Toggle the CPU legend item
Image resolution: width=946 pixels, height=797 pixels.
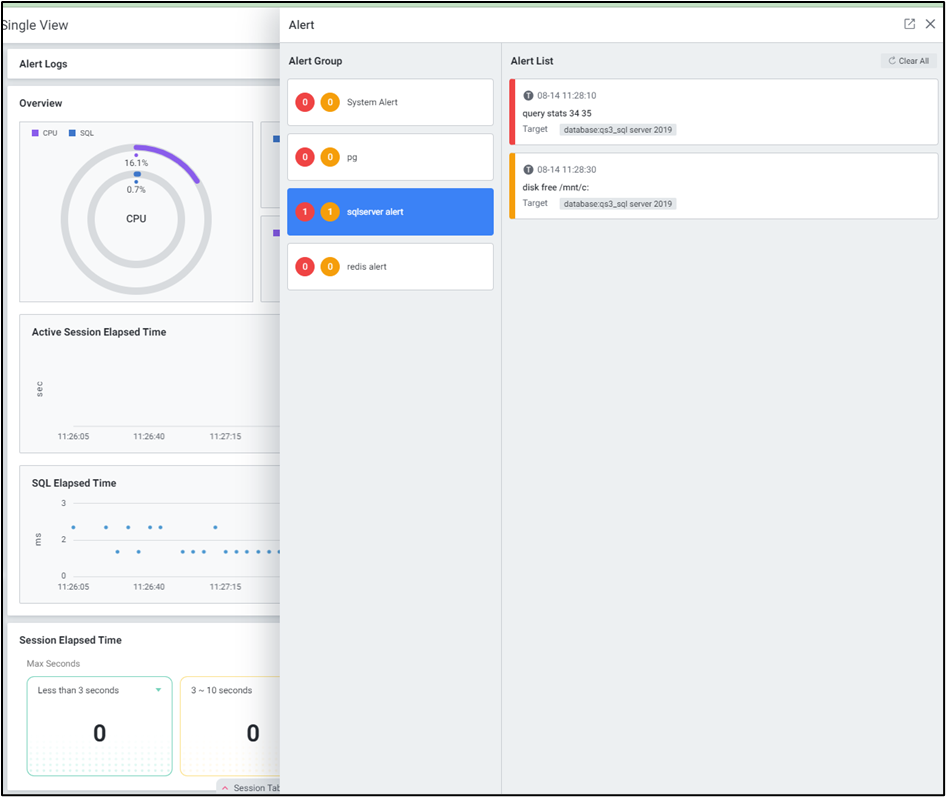click(45, 133)
